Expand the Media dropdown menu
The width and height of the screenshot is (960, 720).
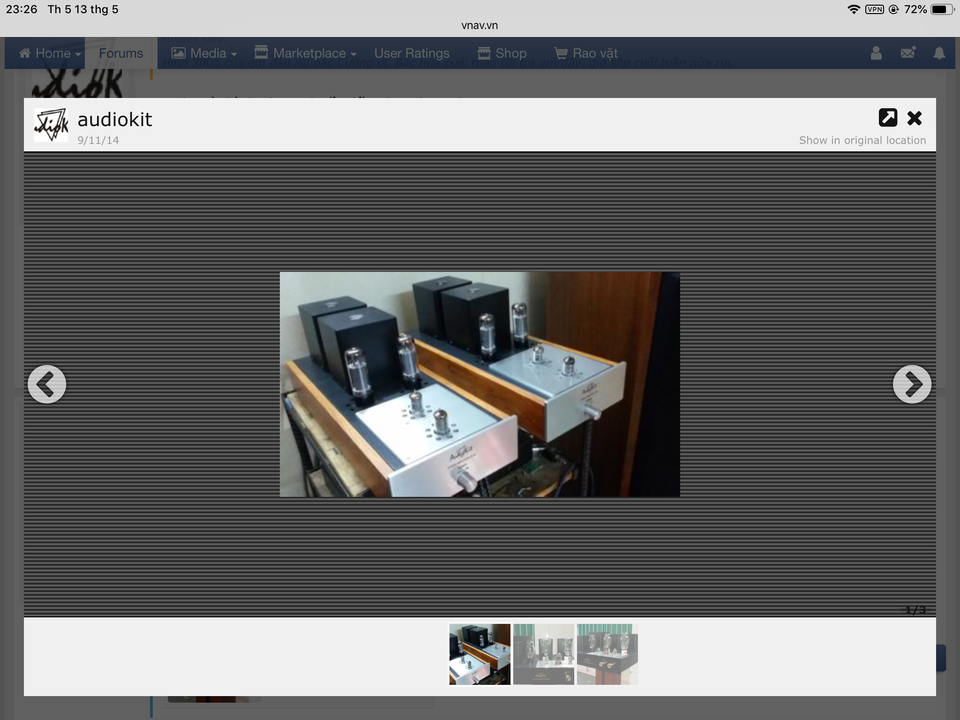tap(204, 53)
